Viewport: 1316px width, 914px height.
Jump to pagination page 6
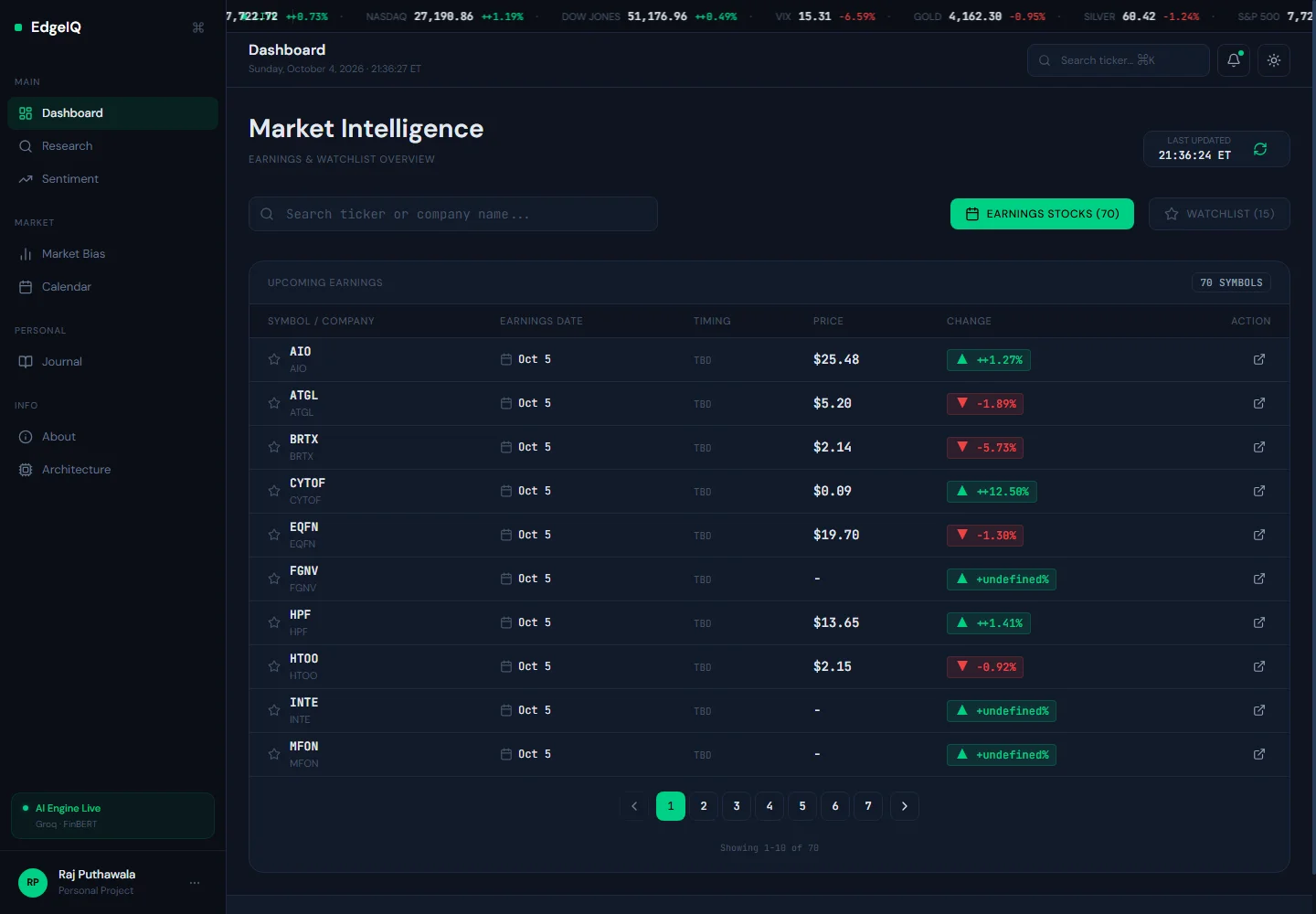(835, 806)
